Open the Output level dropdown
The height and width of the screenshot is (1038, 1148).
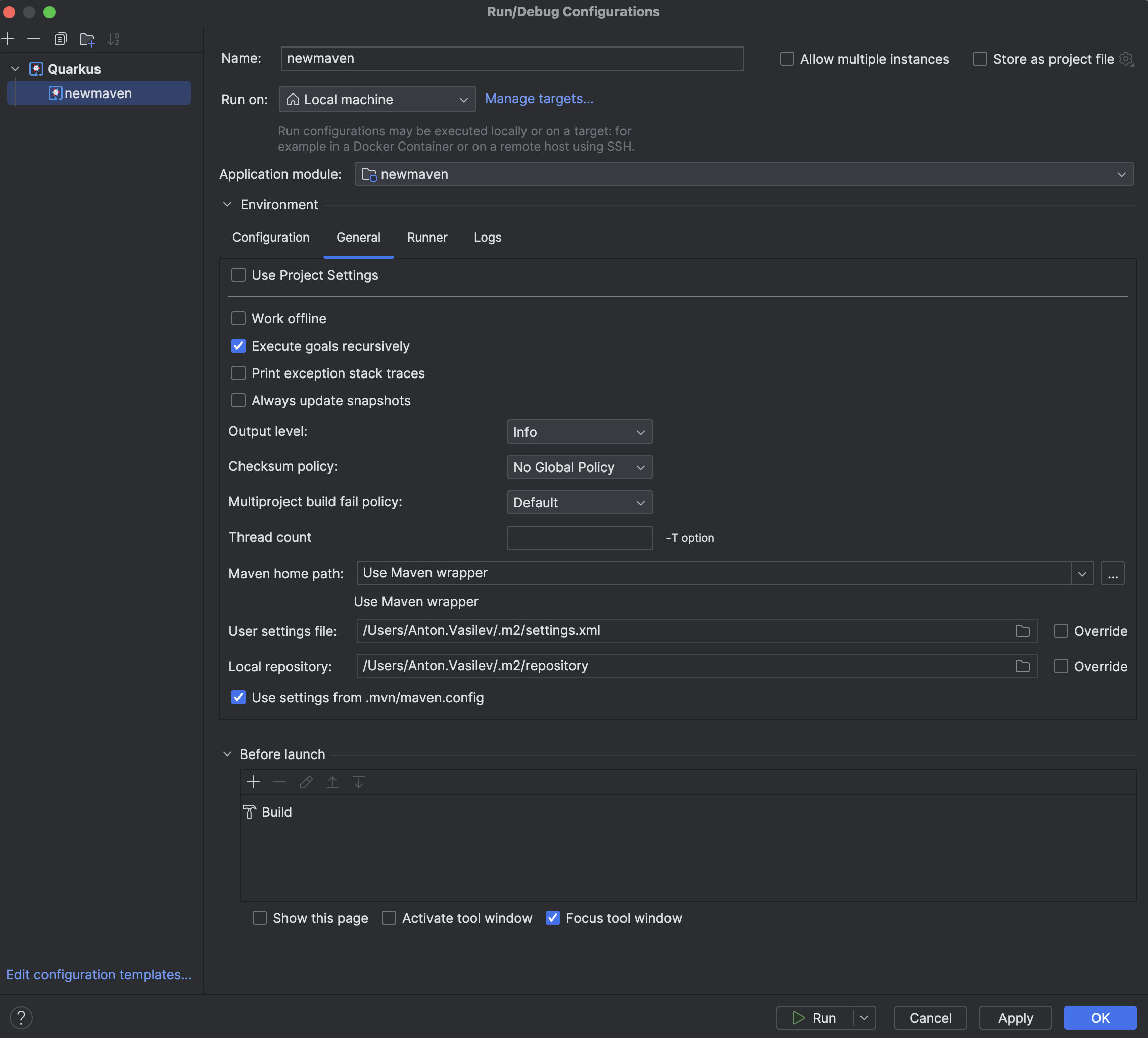coord(580,432)
